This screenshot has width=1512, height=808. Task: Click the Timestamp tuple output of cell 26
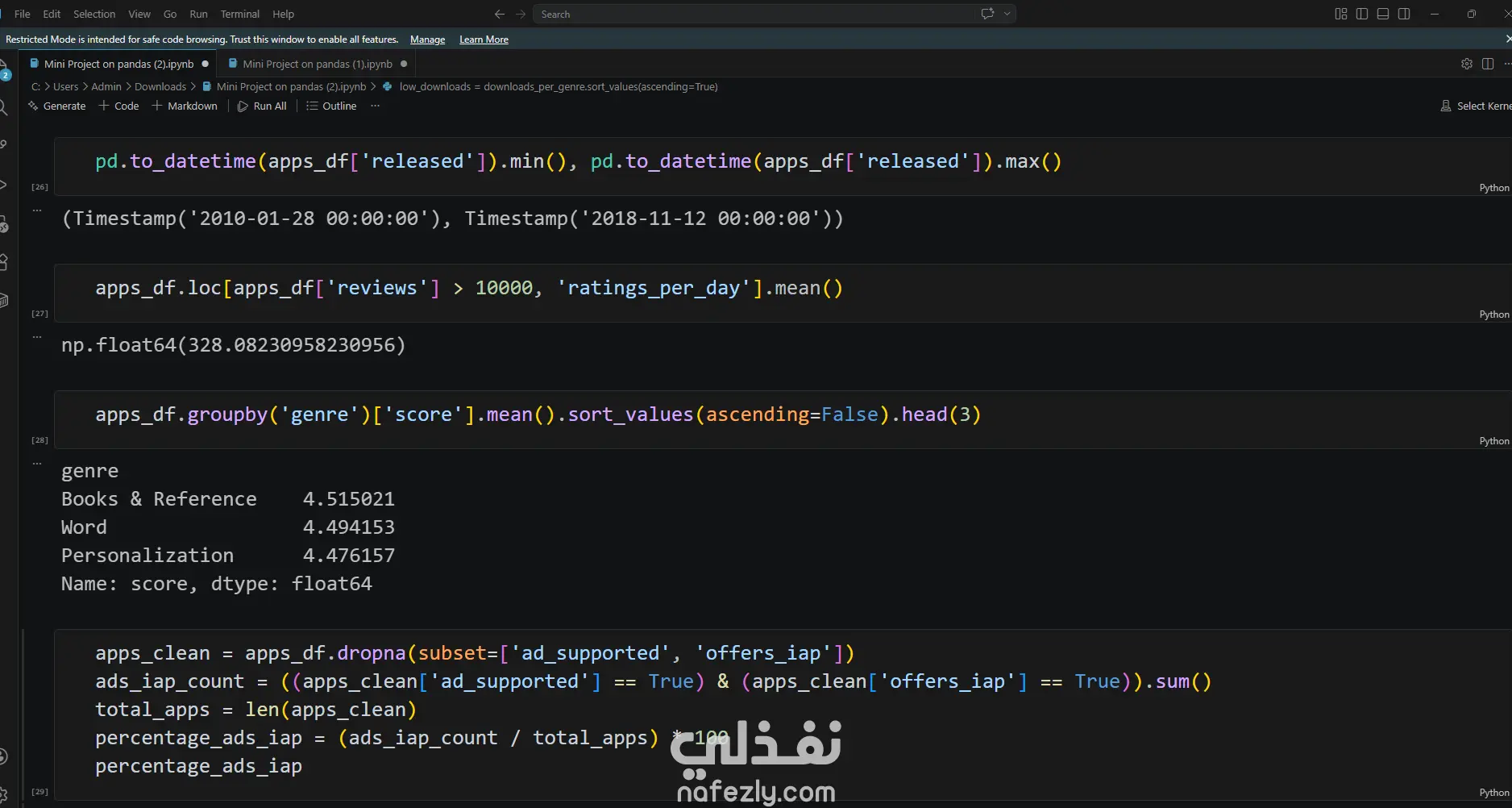coord(453,219)
